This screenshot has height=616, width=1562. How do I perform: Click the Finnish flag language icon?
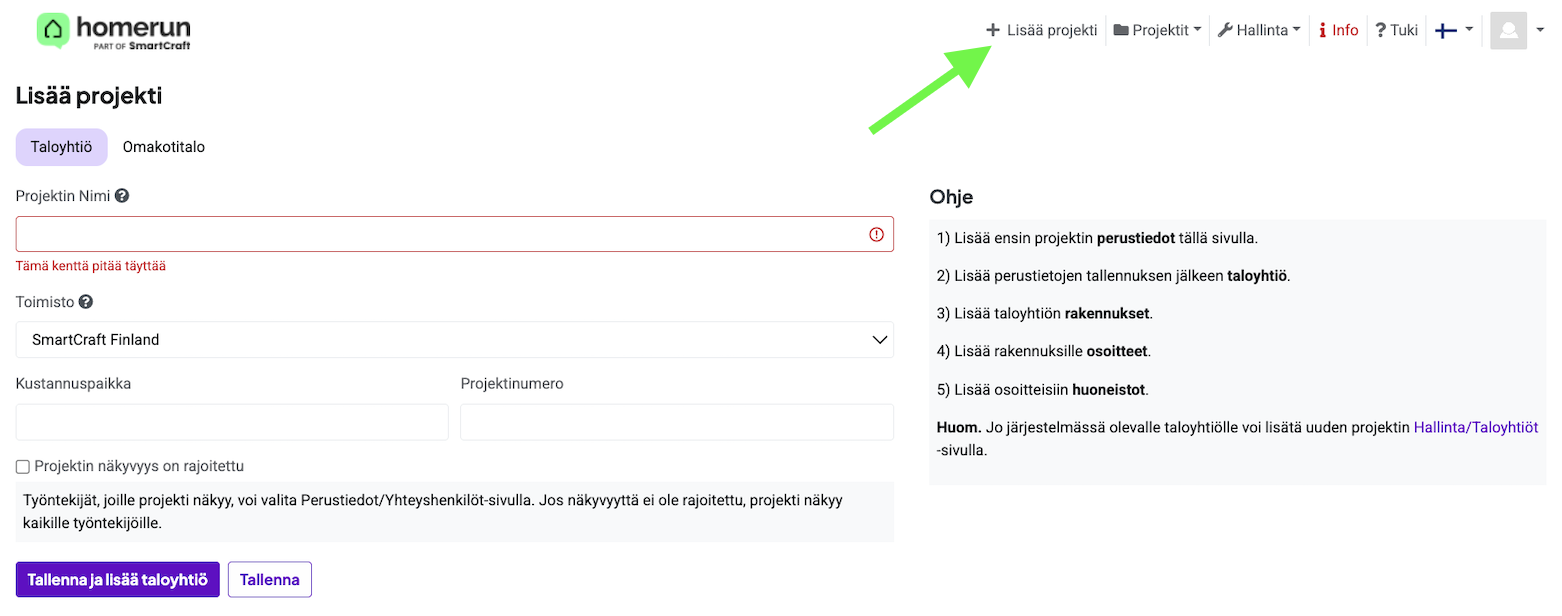click(x=1445, y=30)
